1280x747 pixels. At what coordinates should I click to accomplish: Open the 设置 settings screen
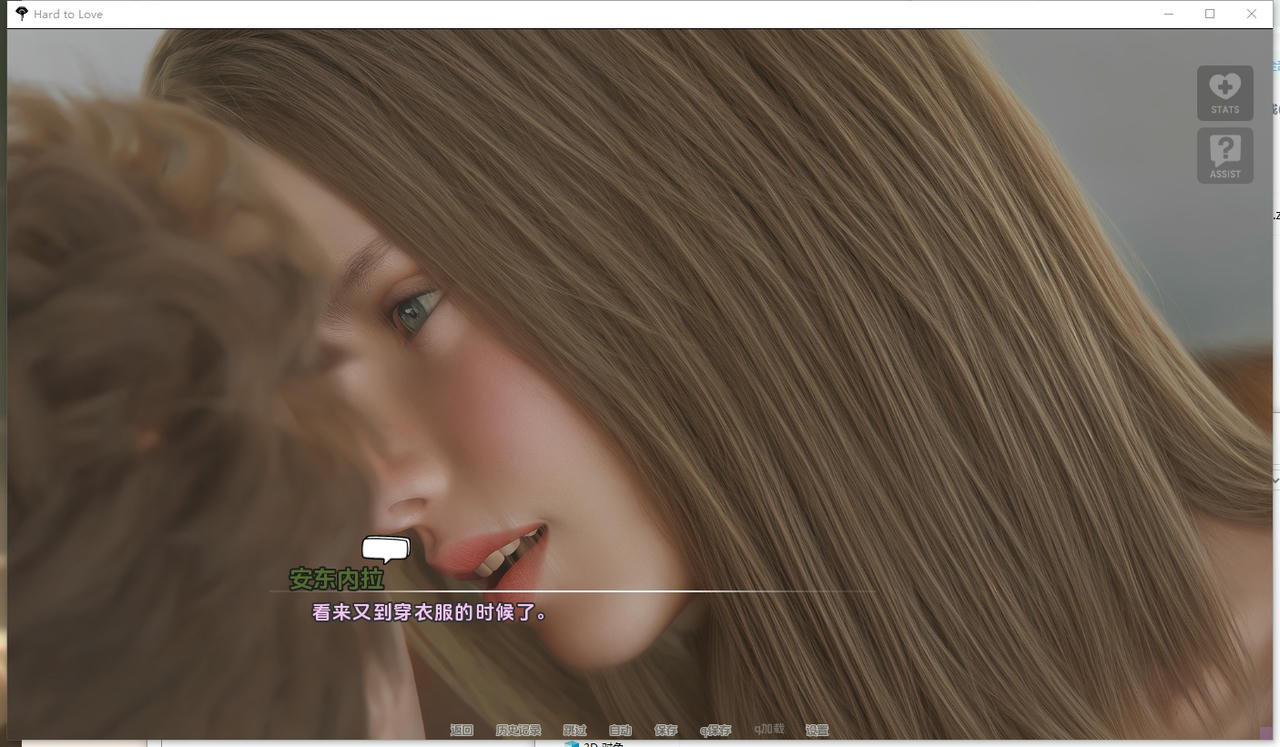(816, 730)
